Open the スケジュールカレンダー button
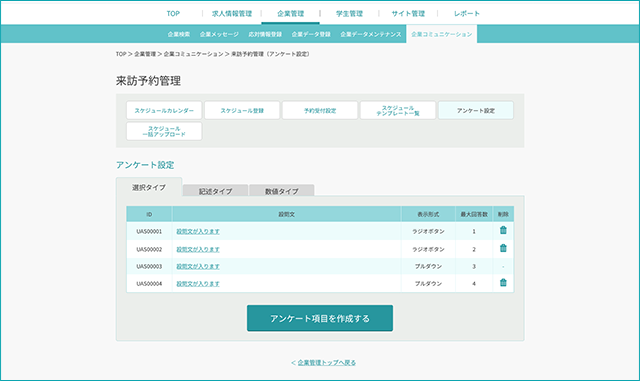Screen dimensions: 640x381 click(164, 110)
